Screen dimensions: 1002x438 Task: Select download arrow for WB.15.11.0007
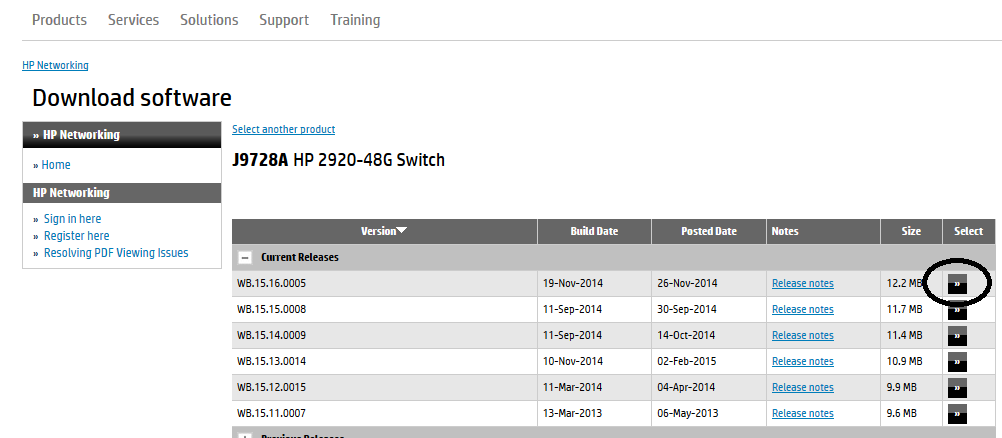click(x=957, y=414)
